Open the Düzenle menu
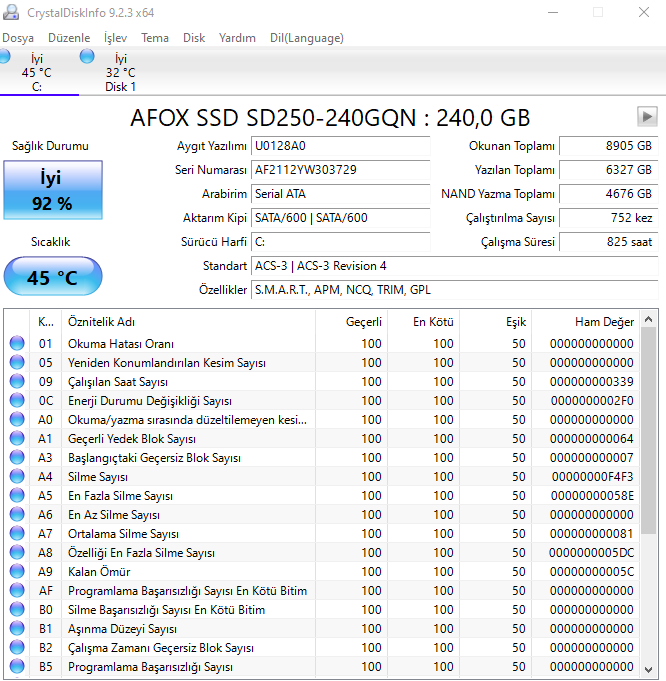The height and width of the screenshot is (681, 666). click(x=69, y=38)
